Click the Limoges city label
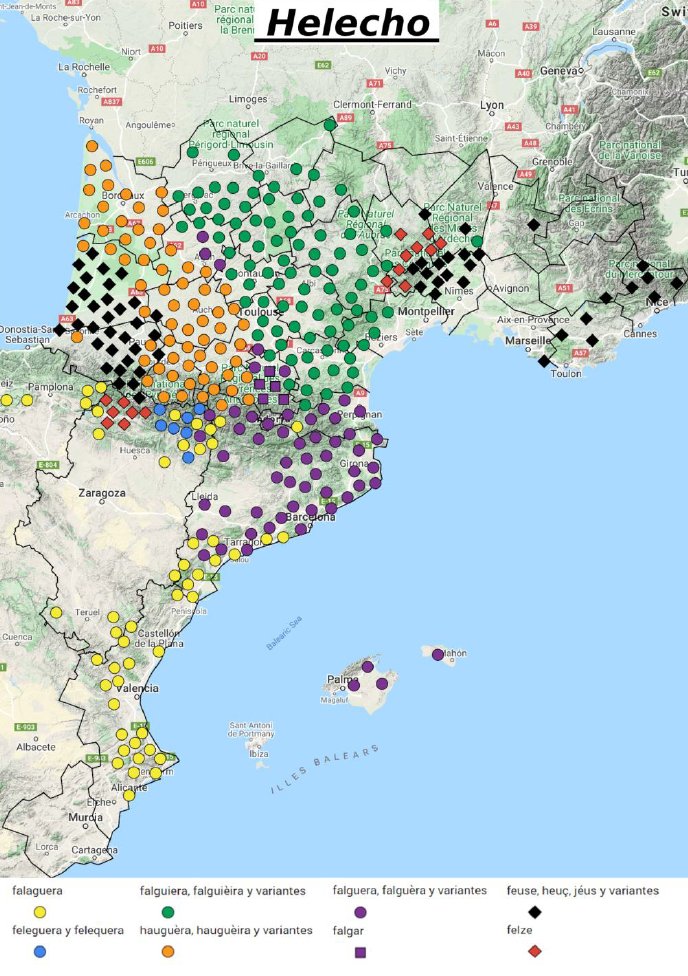The height and width of the screenshot is (976, 688). (x=248, y=99)
